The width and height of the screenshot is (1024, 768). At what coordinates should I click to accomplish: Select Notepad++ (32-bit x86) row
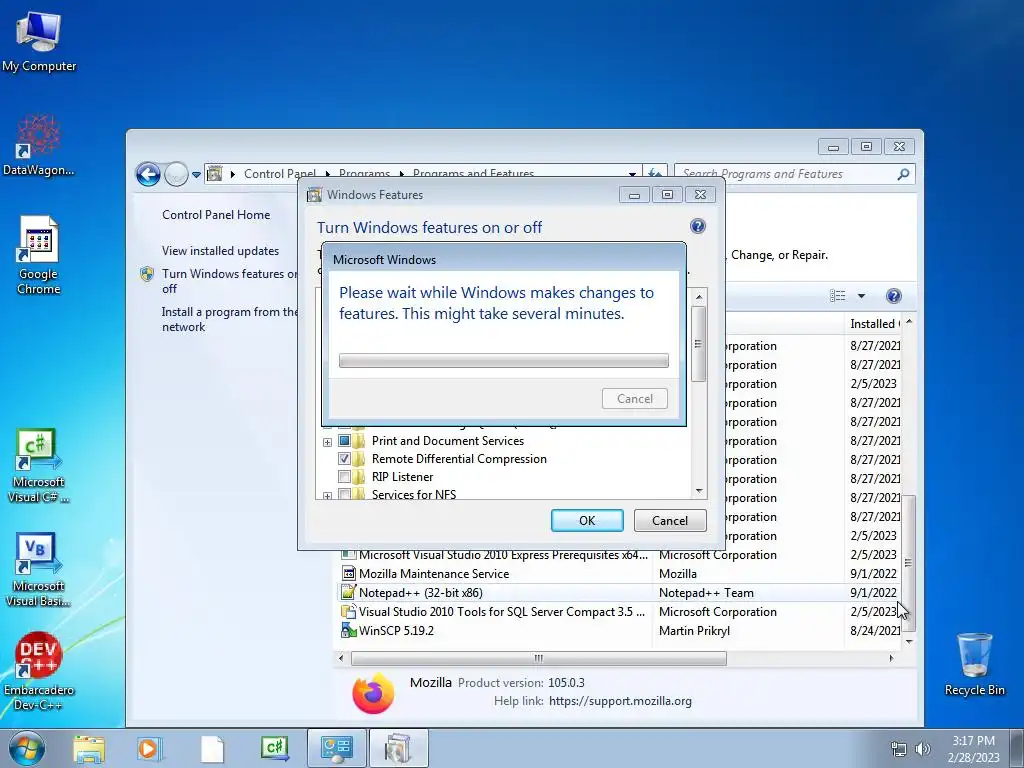point(619,592)
